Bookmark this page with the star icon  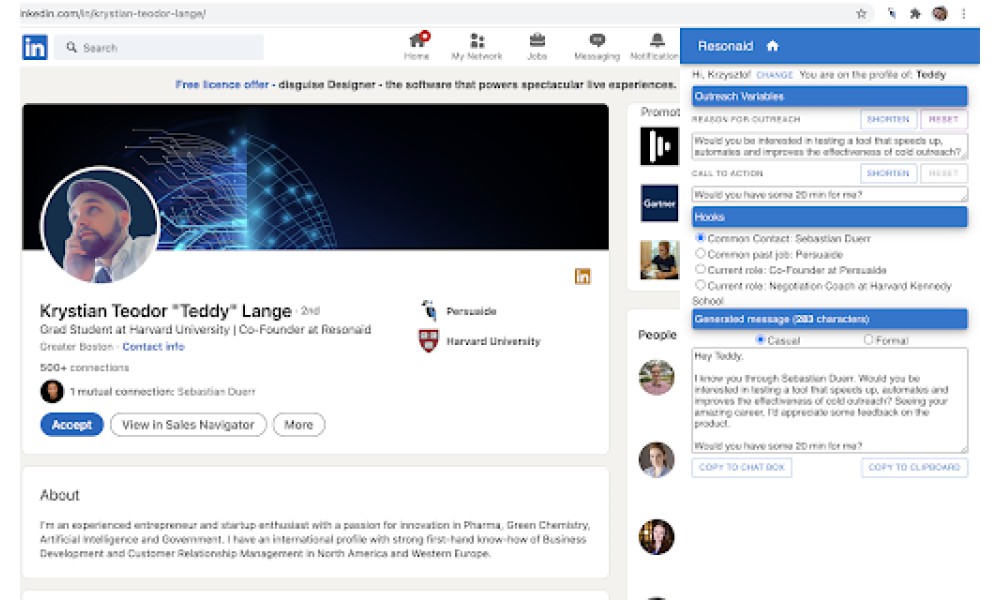861,13
